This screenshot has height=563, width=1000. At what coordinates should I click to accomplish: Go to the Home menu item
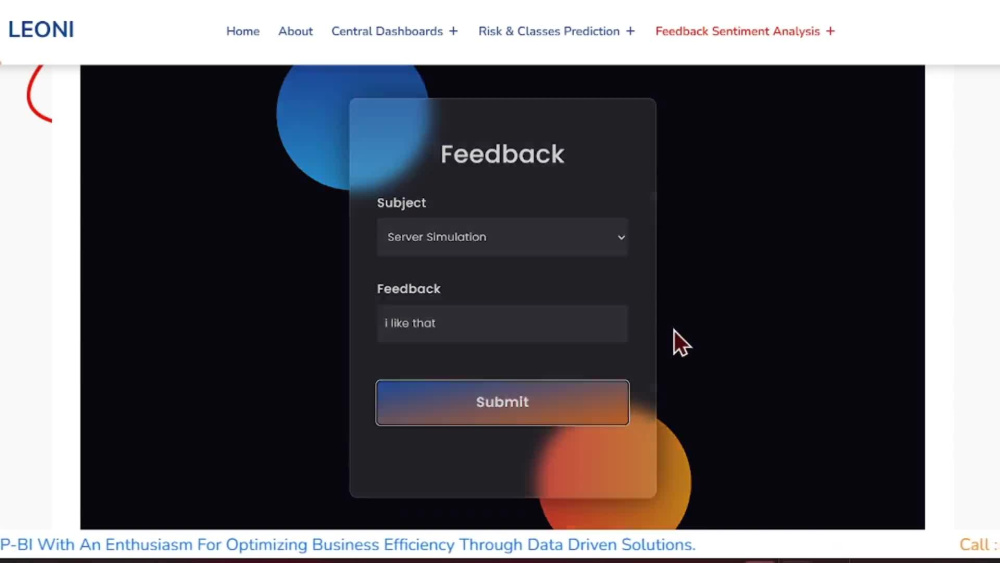pyautogui.click(x=243, y=31)
